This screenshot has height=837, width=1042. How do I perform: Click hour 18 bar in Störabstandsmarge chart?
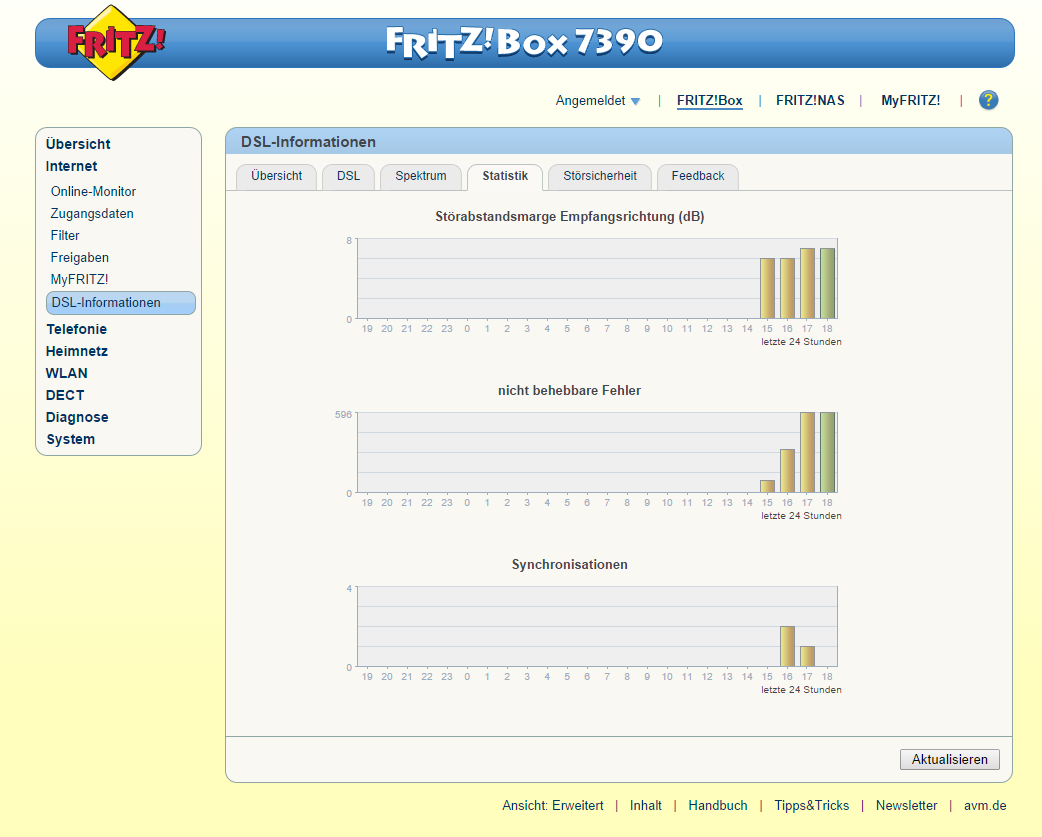pyautogui.click(x=827, y=283)
